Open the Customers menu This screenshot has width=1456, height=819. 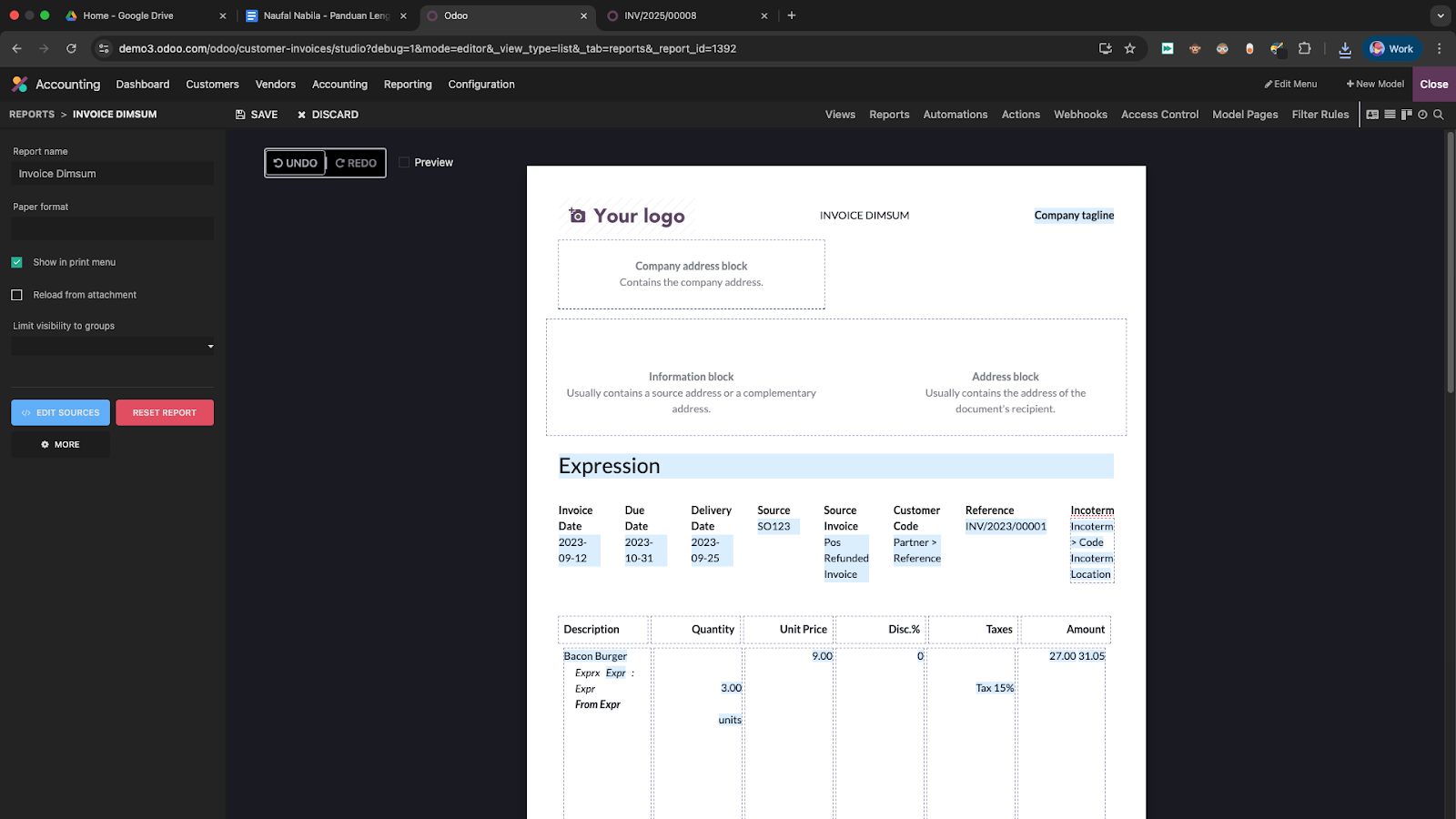tap(212, 84)
